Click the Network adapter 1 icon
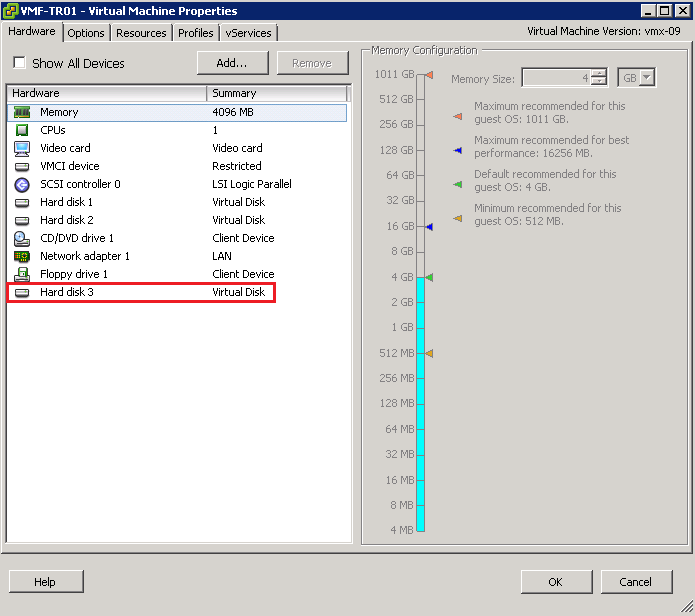 click(22, 257)
